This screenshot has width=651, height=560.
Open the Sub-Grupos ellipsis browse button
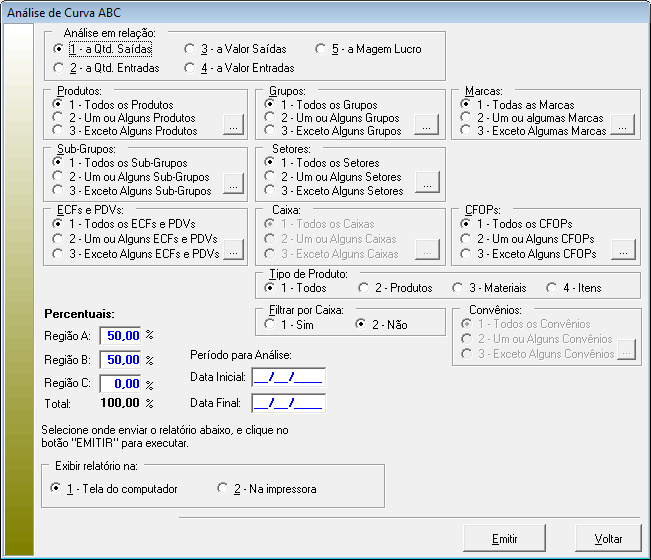232,184
